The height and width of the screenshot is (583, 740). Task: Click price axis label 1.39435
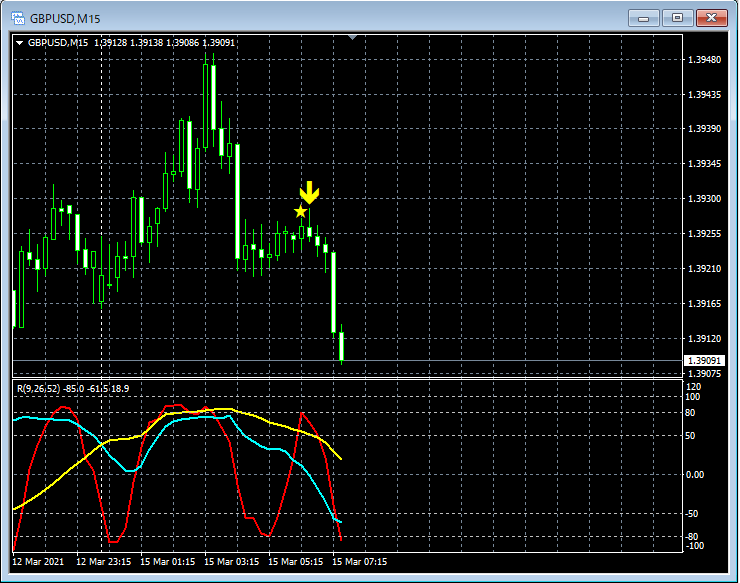(704, 94)
